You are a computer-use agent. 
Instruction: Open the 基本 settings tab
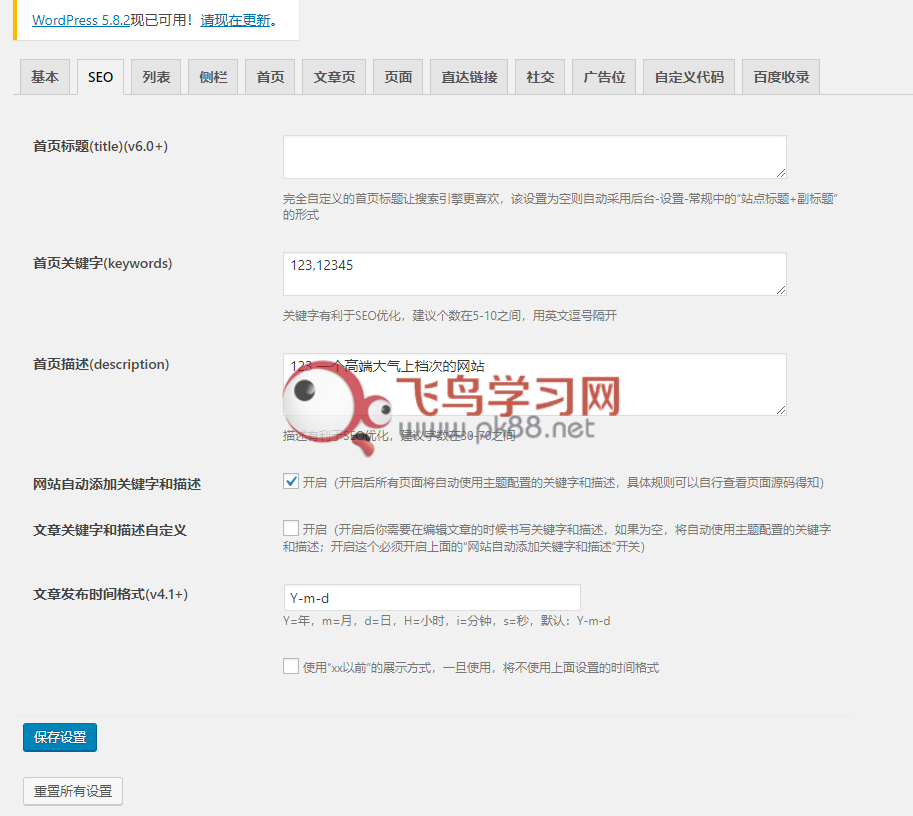click(x=45, y=77)
